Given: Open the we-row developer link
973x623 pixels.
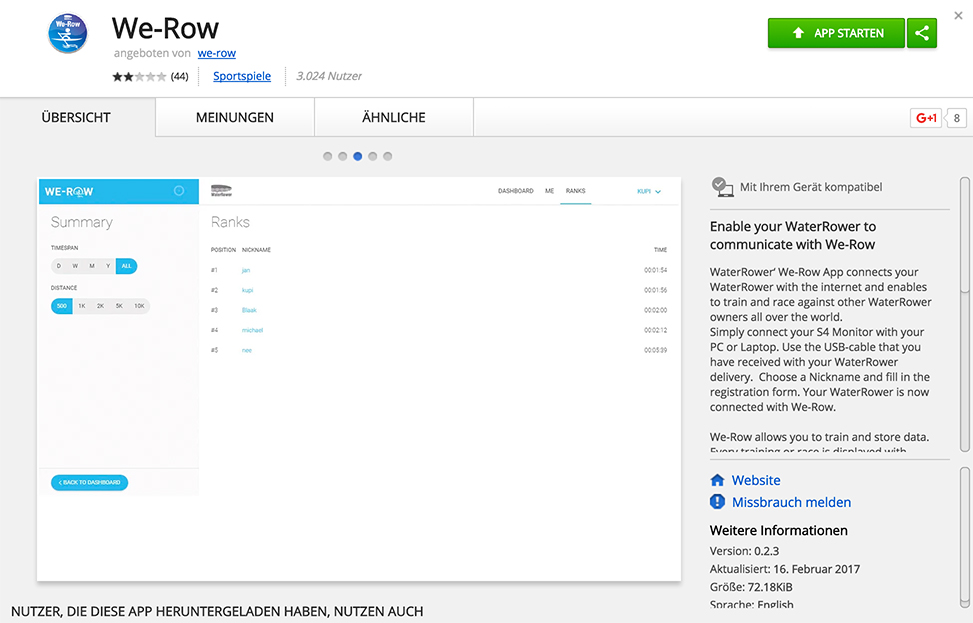Looking at the screenshot, I should point(217,53).
